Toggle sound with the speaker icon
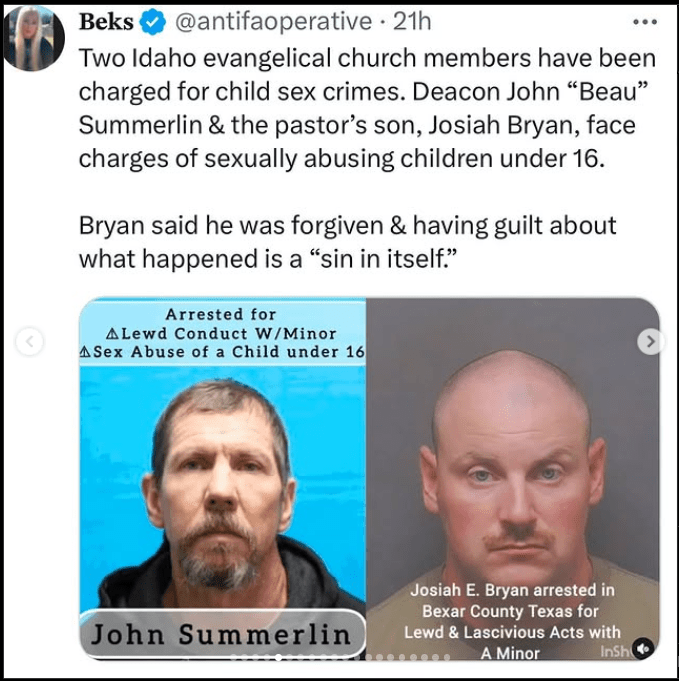 tap(643, 648)
